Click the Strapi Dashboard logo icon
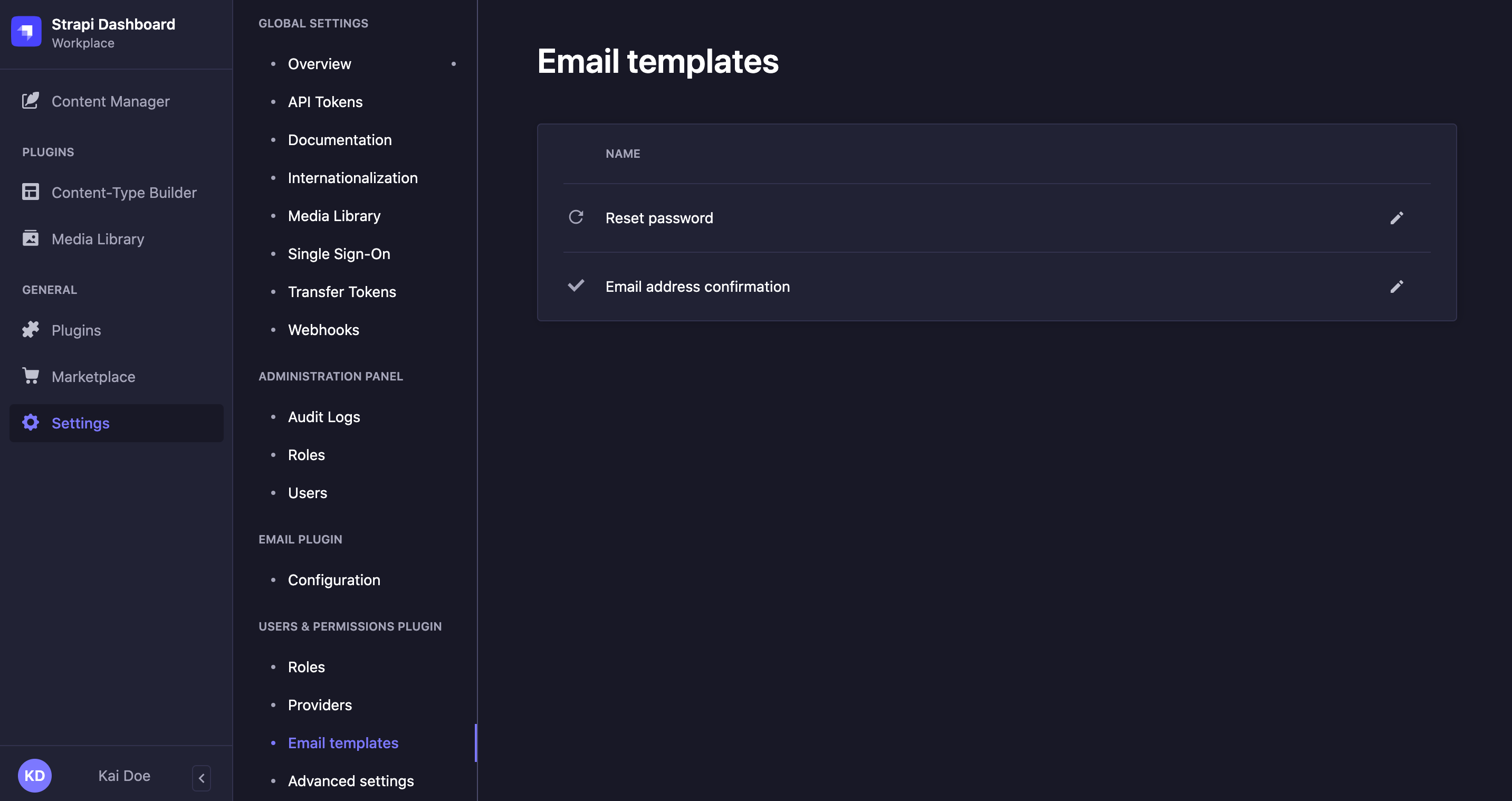Image resolution: width=1512 pixels, height=801 pixels. click(x=26, y=32)
